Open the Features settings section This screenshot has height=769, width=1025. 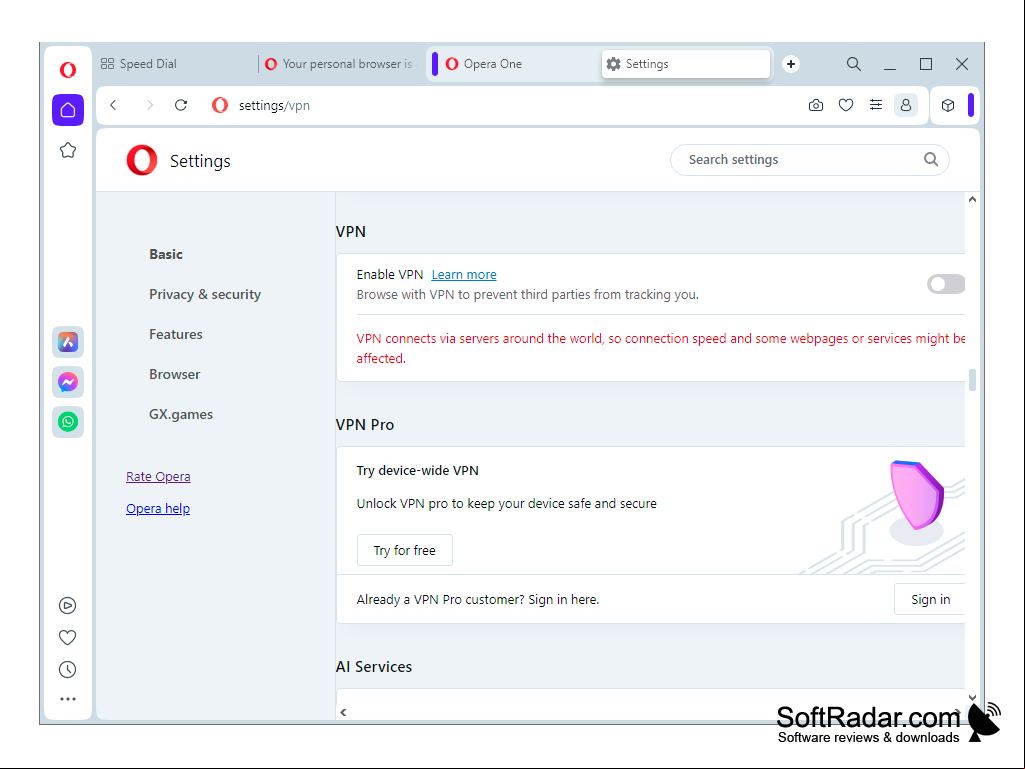click(176, 334)
